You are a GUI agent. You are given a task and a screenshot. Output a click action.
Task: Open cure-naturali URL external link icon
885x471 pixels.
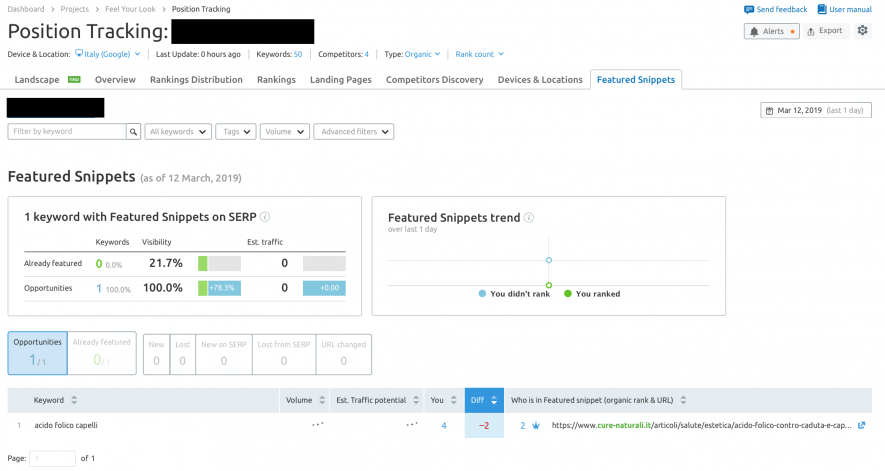tap(861, 425)
